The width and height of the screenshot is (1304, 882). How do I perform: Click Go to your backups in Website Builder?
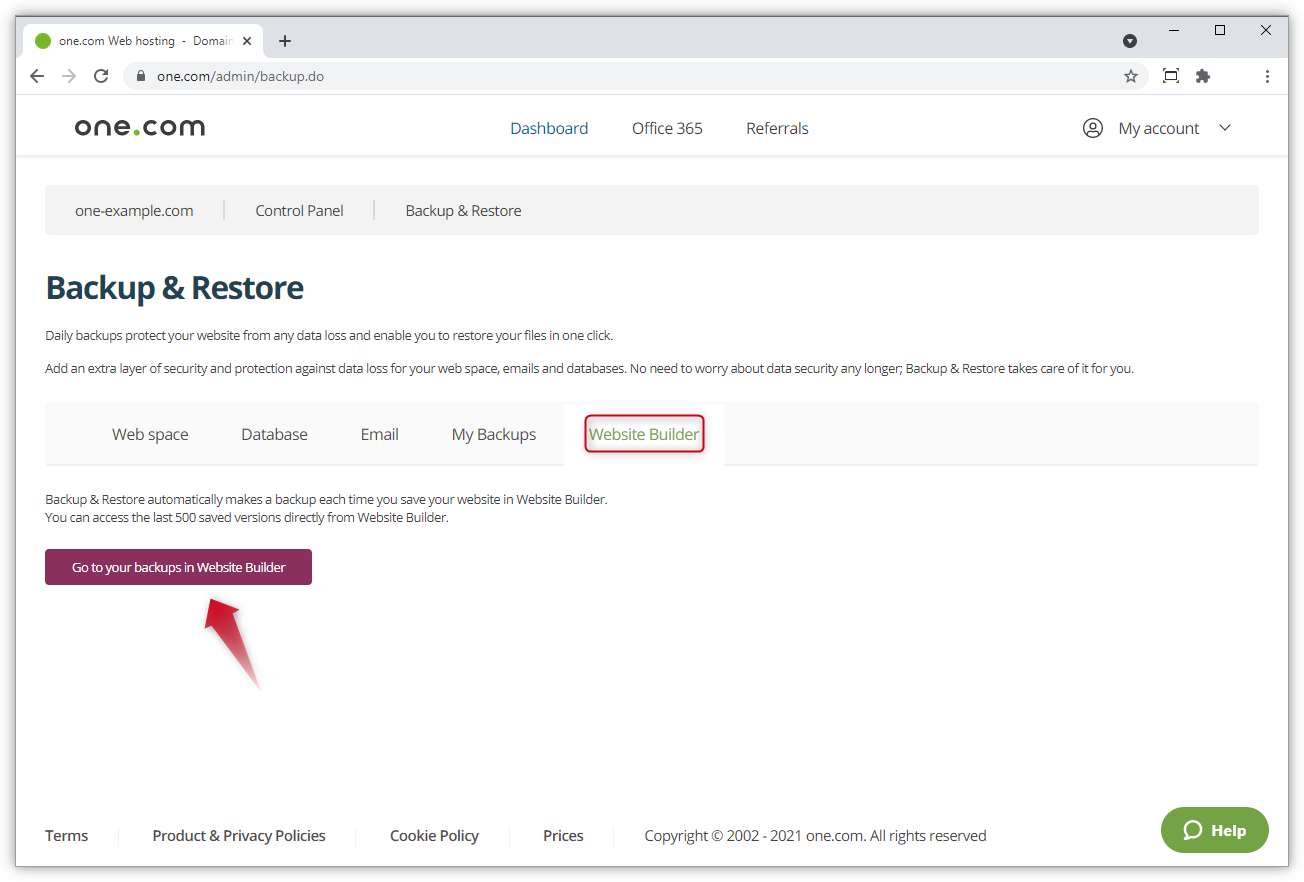(178, 566)
